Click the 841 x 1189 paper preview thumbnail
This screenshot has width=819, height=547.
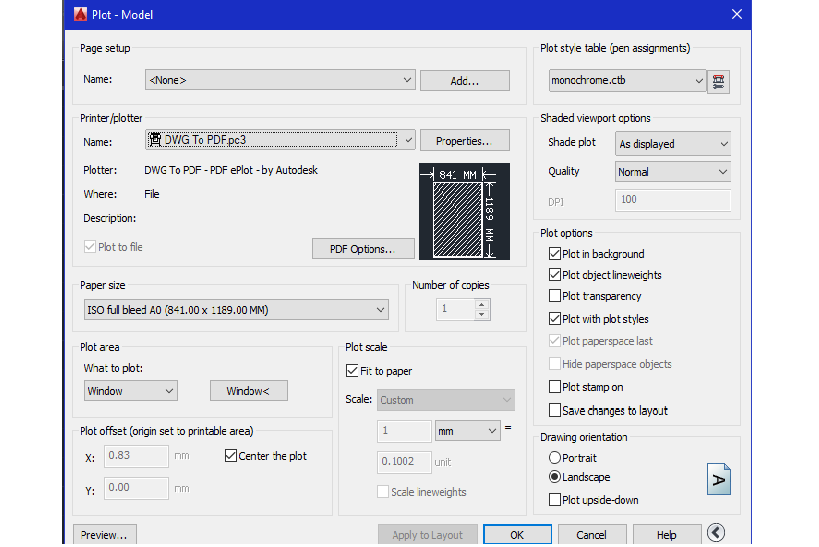[x=464, y=212]
